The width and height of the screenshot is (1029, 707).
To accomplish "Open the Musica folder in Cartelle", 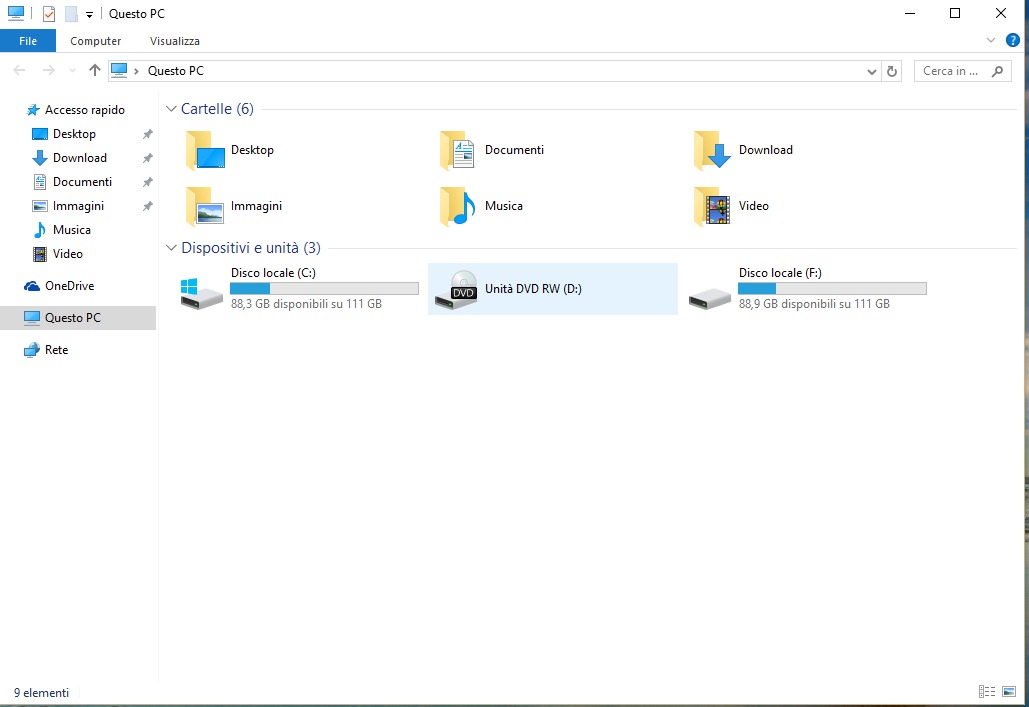I will tap(481, 206).
